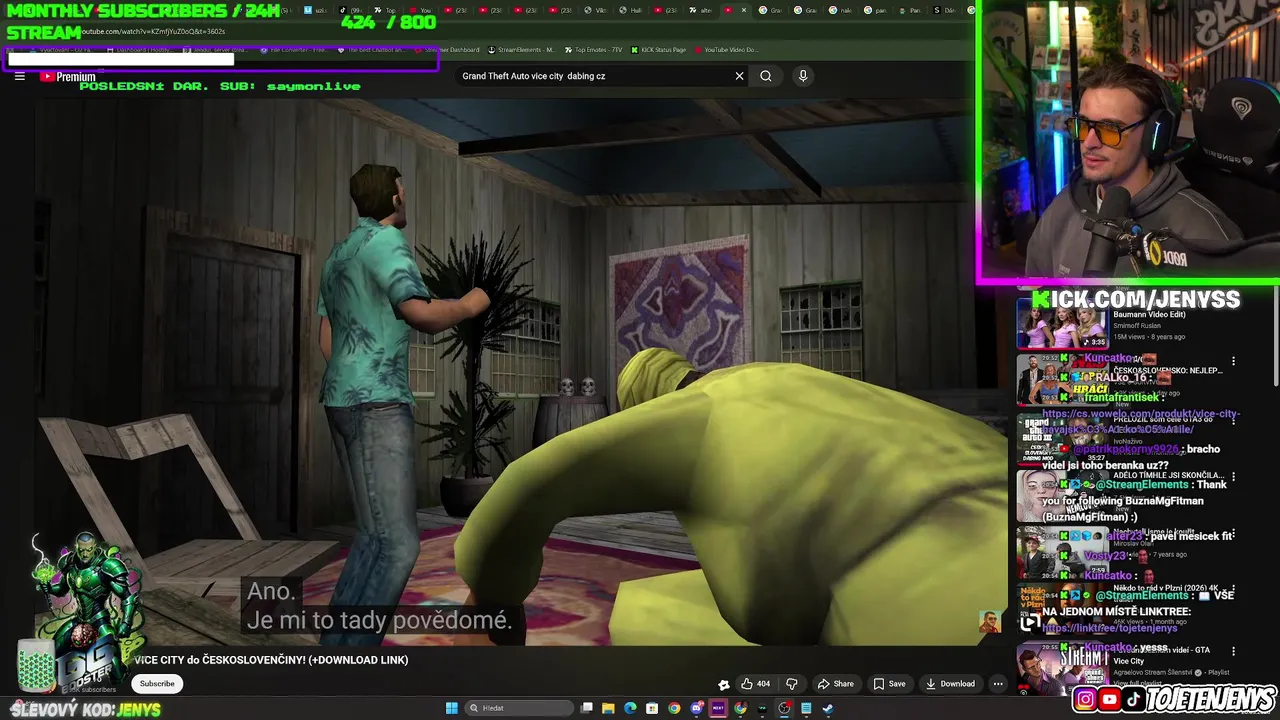Clear the YouTube search query with X
The width and height of the screenshot is (1280, 720).
tap(739, 76)
